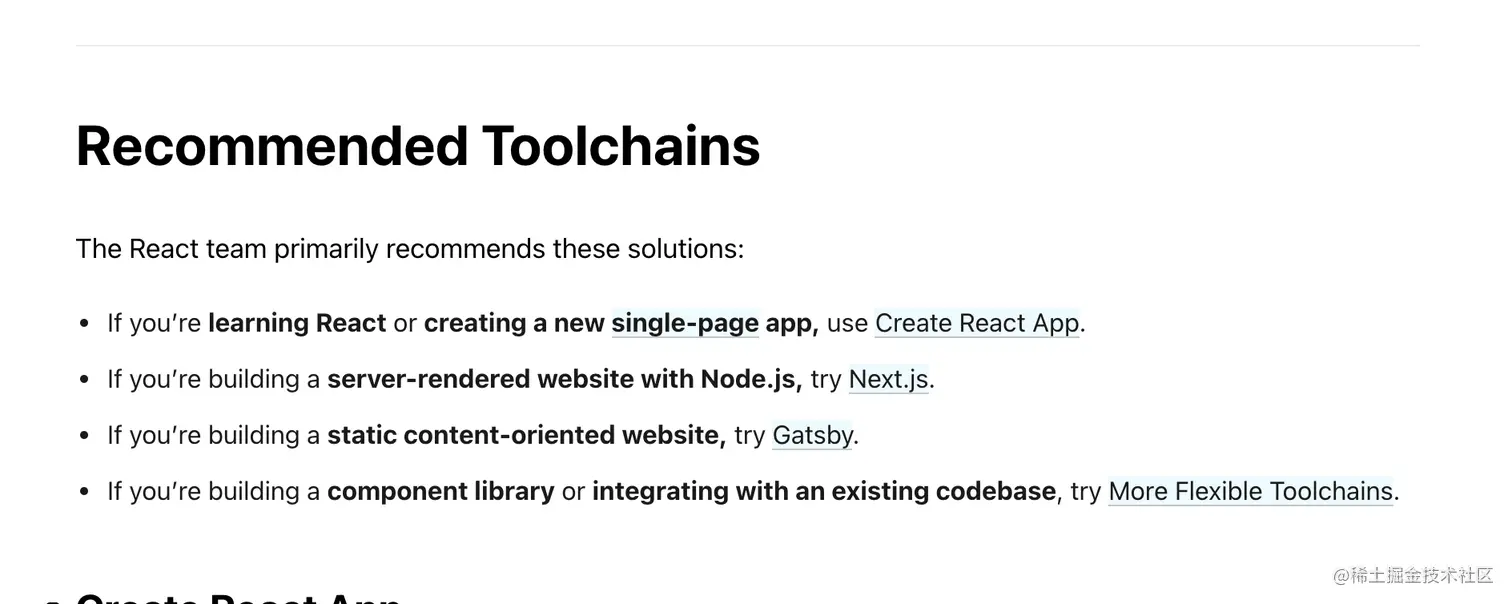Click the bullet before the "static content-oriented" item
The image size is (1512, 604).
click(x=84, y=436)
